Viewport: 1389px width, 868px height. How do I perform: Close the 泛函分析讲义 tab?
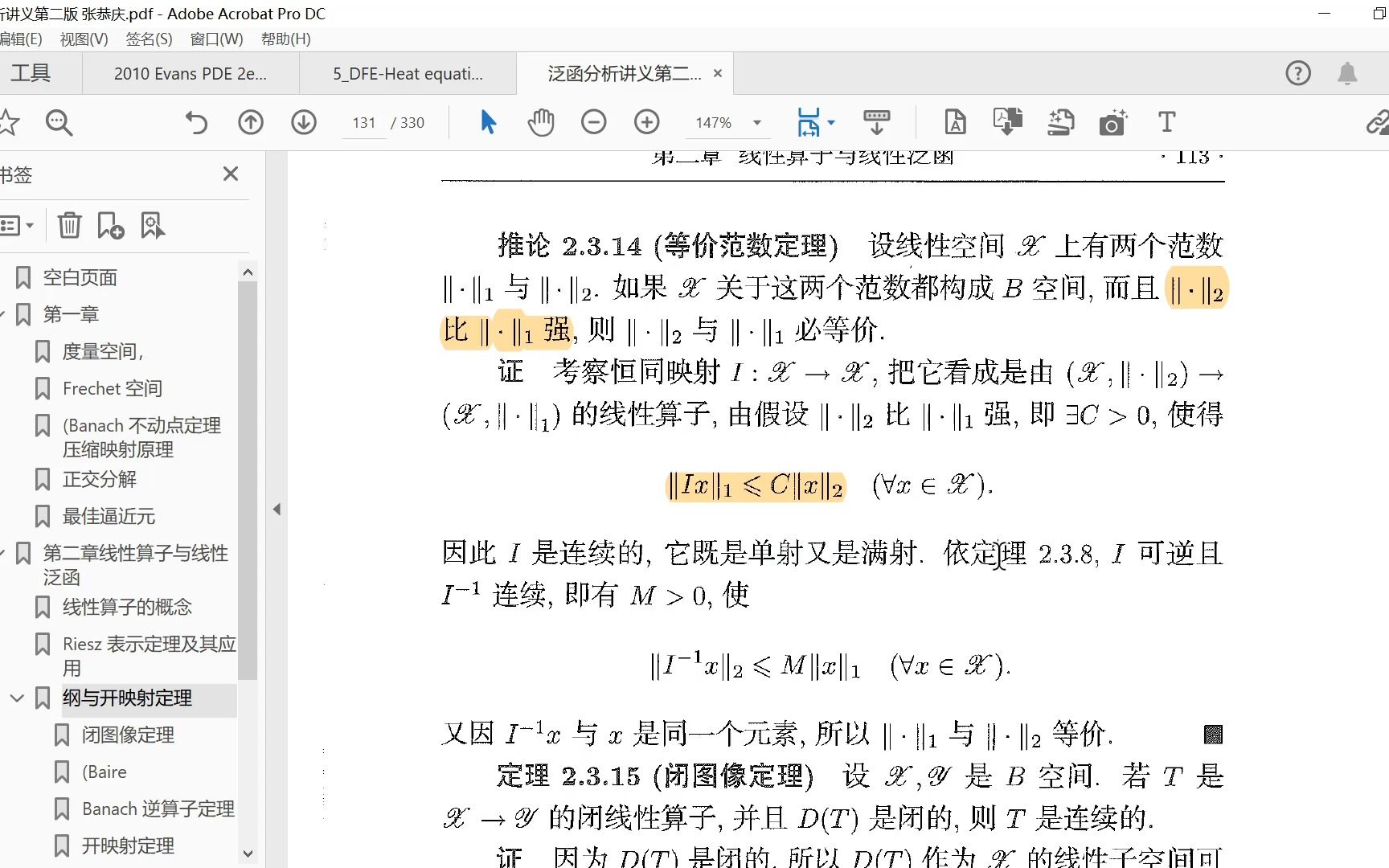point(718,73)
